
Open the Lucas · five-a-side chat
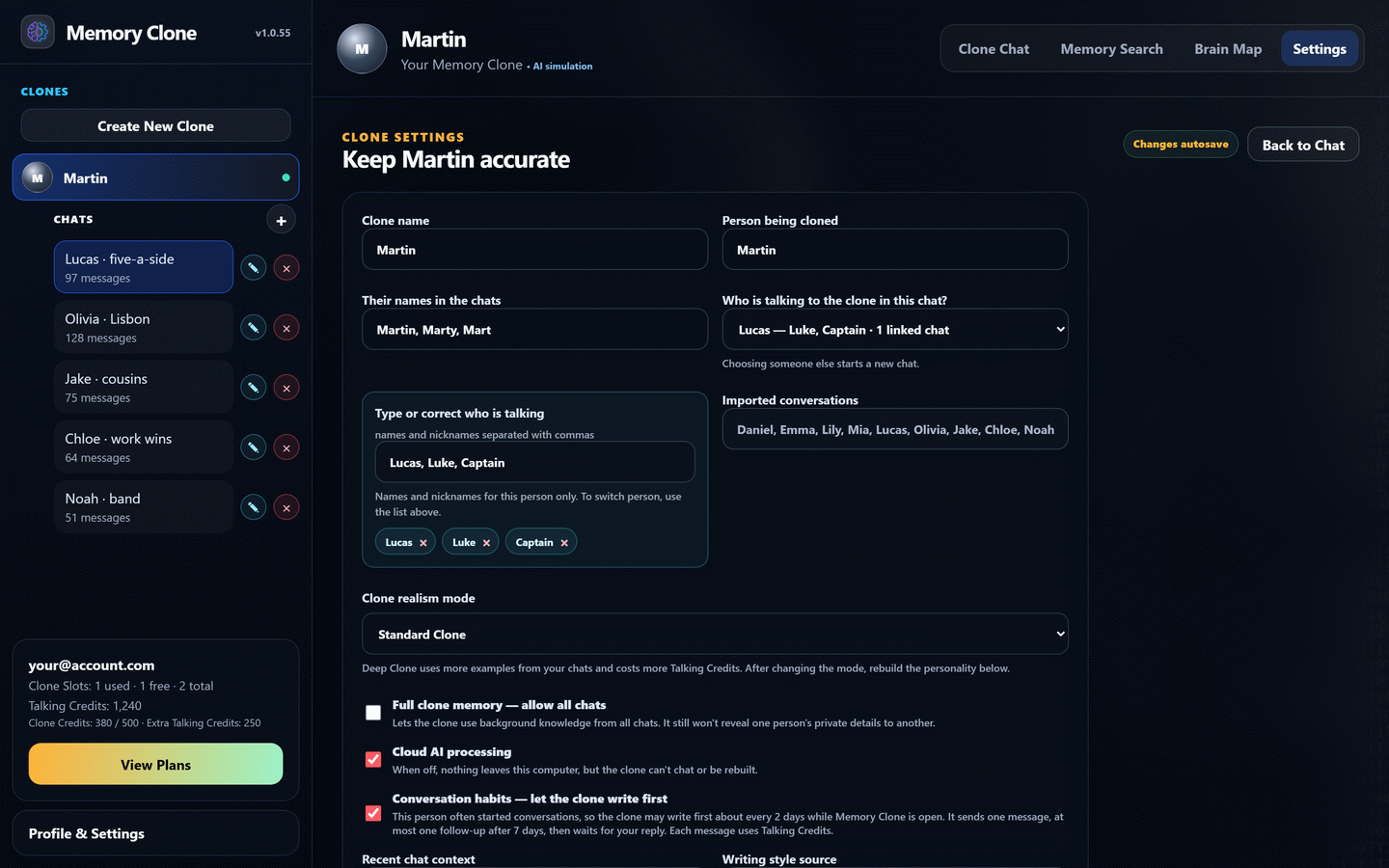coord(143,267)
